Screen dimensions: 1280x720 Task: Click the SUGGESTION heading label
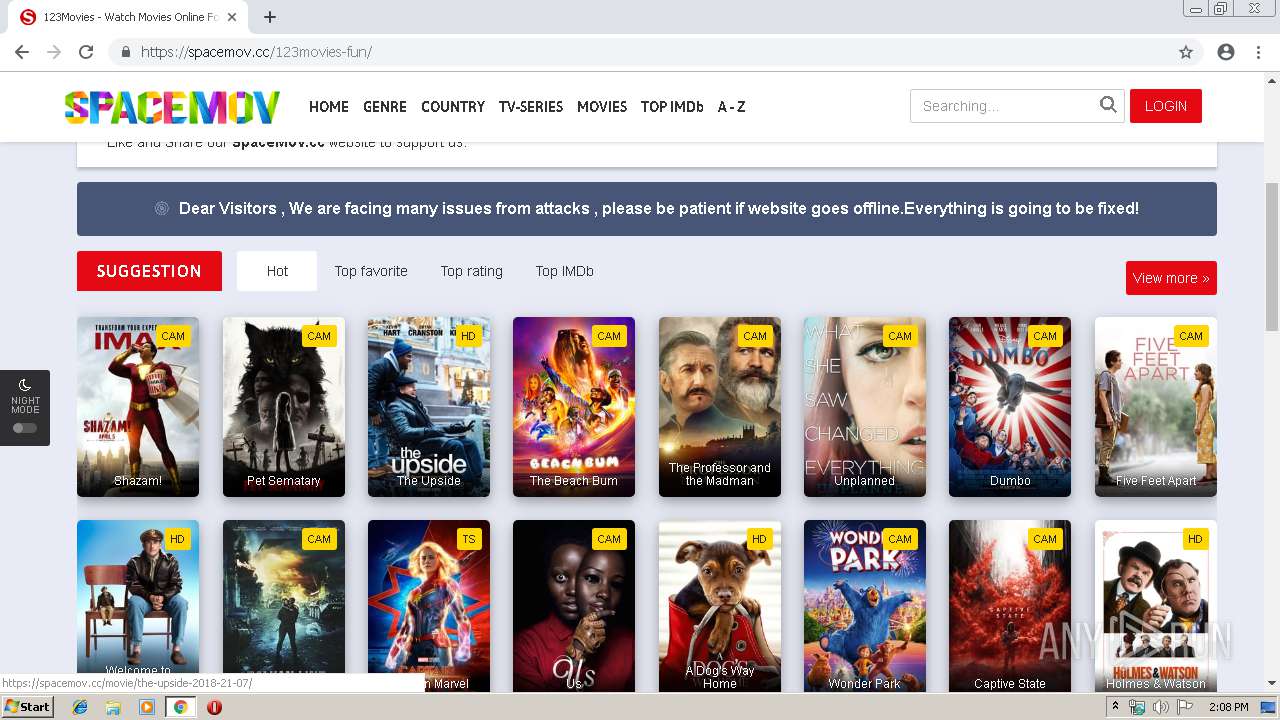point(149,271)
